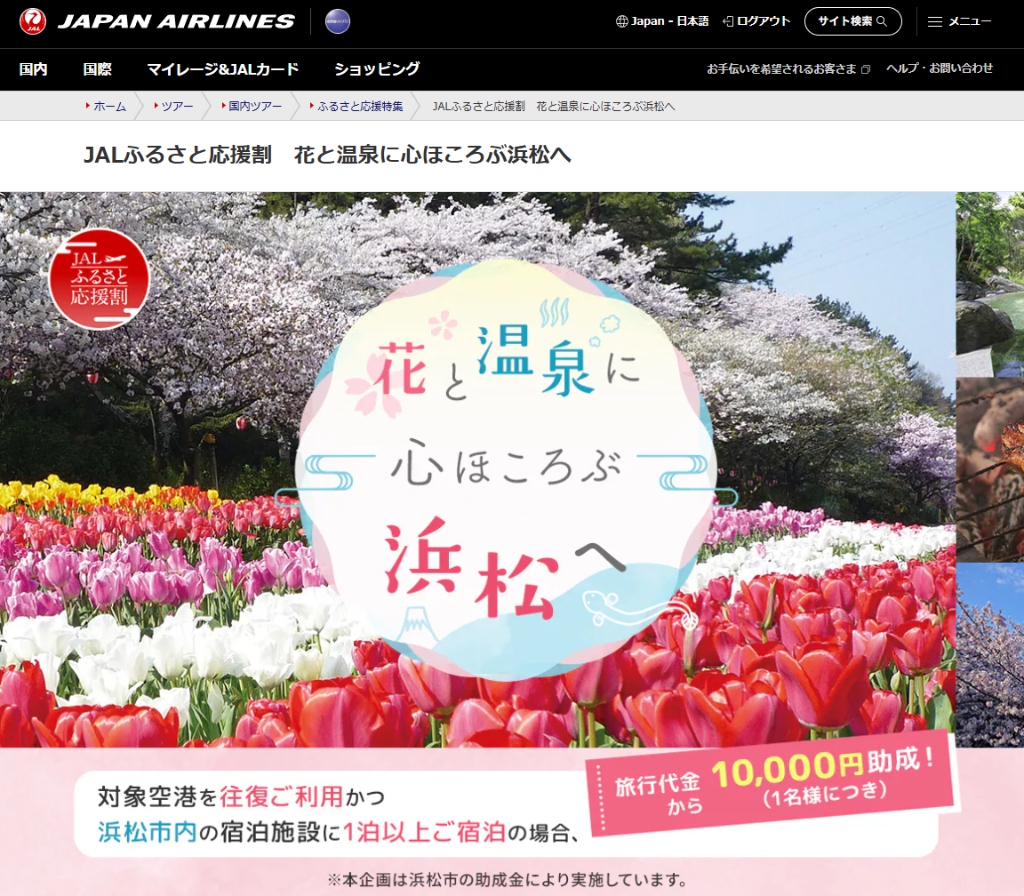The image size is (1024, 896).
Task: Click the JAL crane logo icon
Action: [33, 21]
